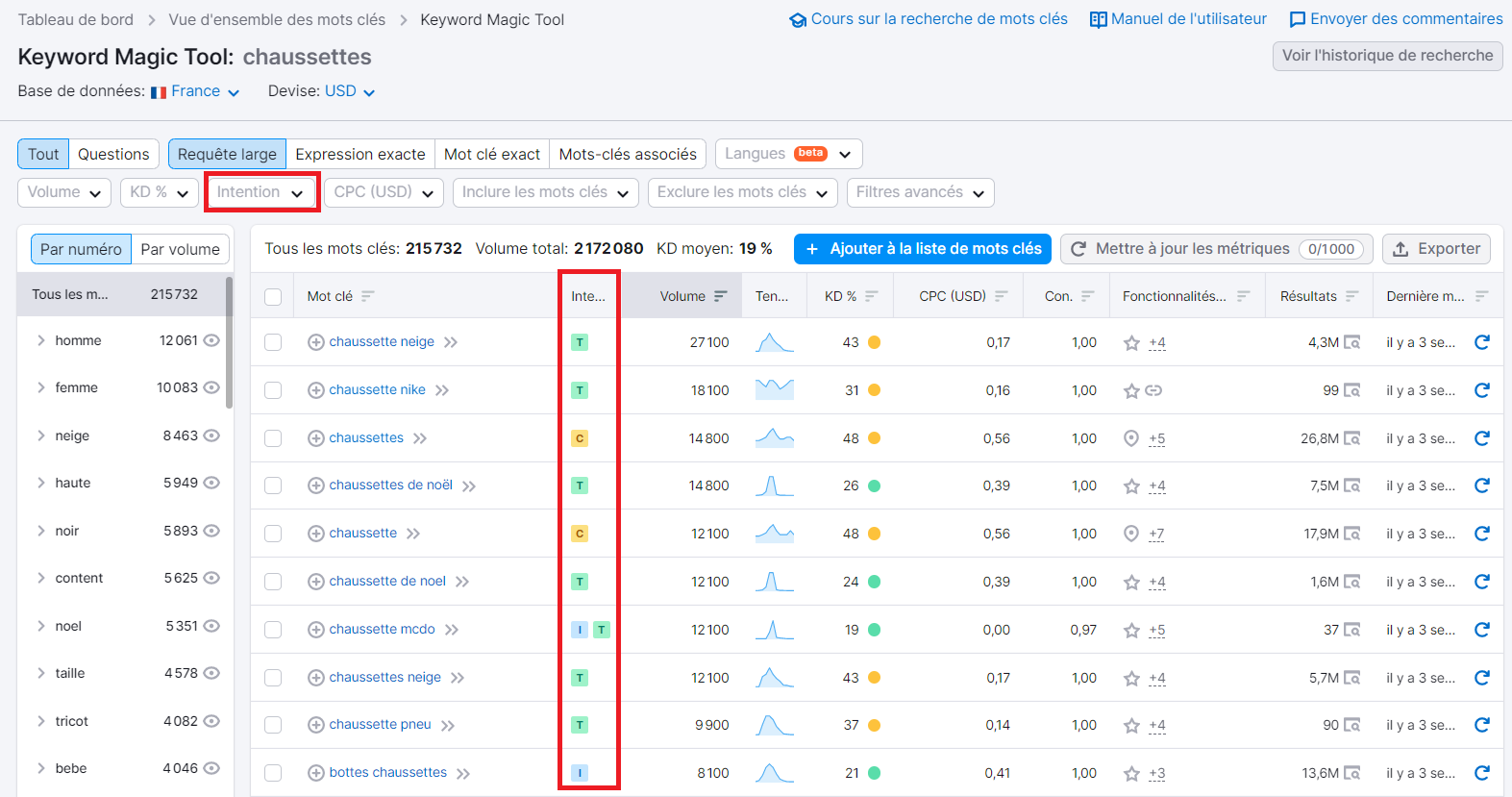
Task: Select the Tout tab
Action: [43, 154]
